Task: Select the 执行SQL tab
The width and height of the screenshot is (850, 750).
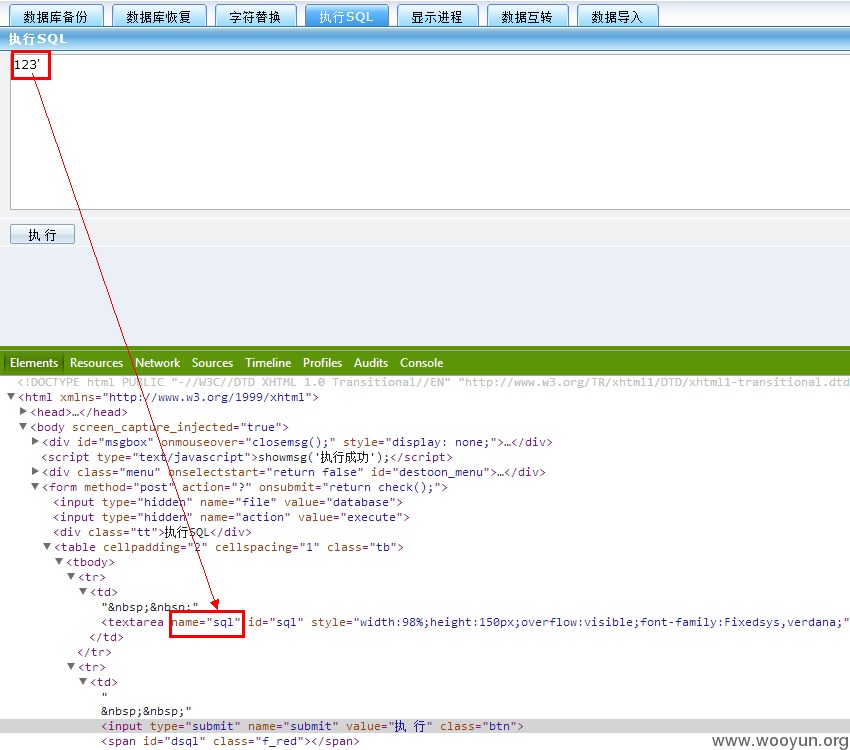Action: pos(346,16)
